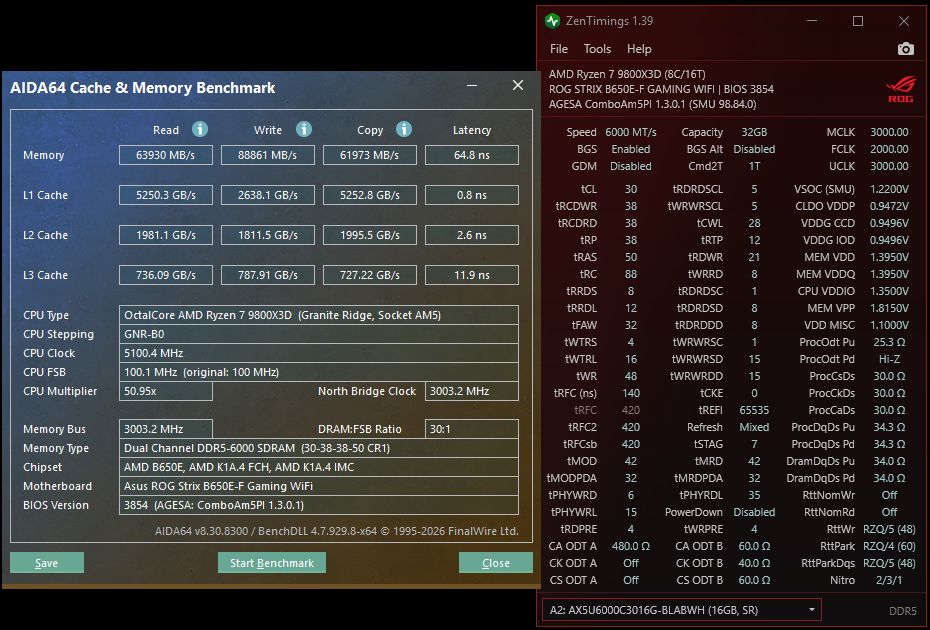The height and width of the screenshot is (630, 930).
Task: Click tRFC (ns) value 140
Action: pyautogui.click(x=630, y=393)
